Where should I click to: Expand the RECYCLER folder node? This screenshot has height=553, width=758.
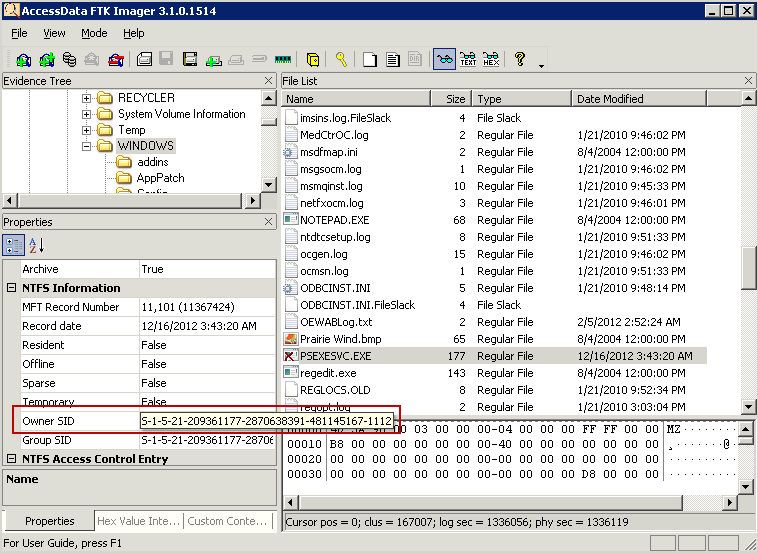[87, 98]
